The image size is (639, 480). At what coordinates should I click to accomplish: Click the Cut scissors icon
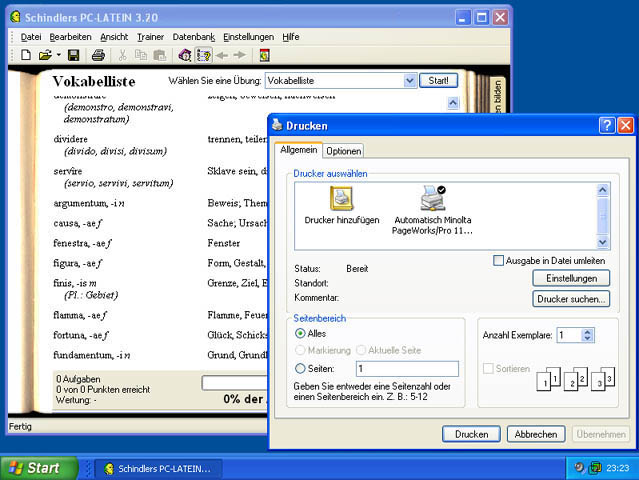tap(122, 55)
